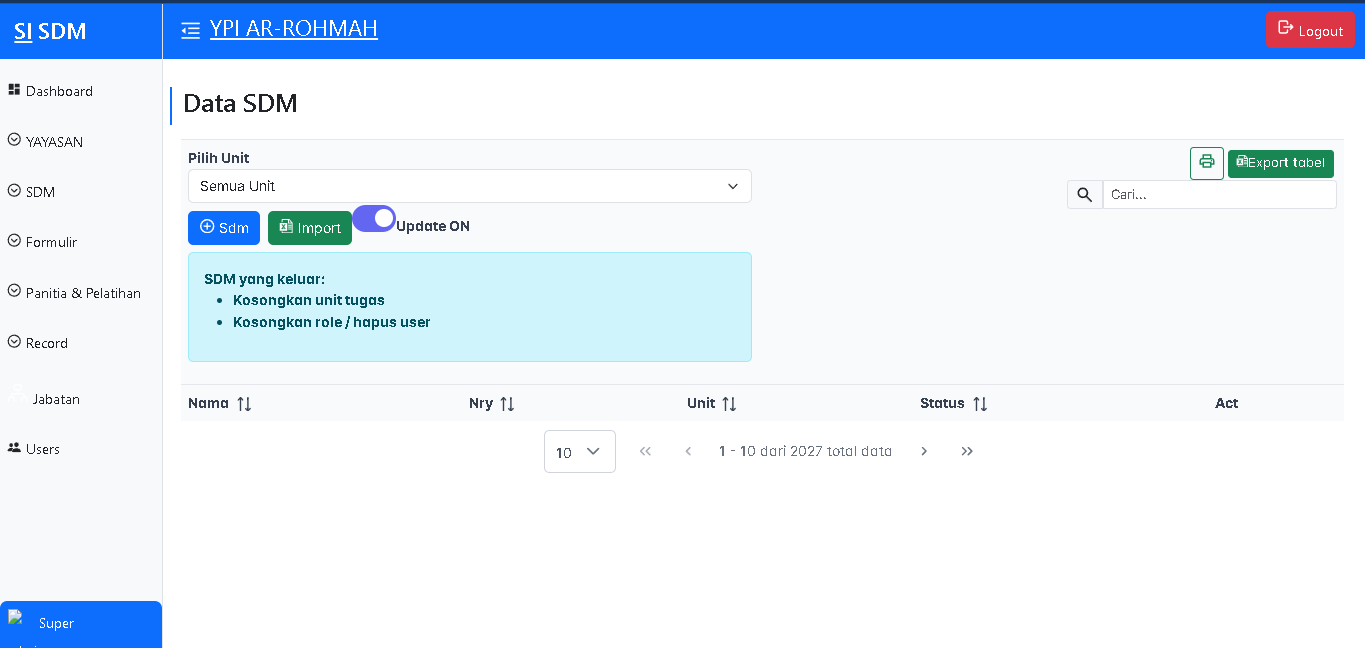Click the Cari search input field
The width and height of the screenshot is (1365, 648).
coord(1218,195)
